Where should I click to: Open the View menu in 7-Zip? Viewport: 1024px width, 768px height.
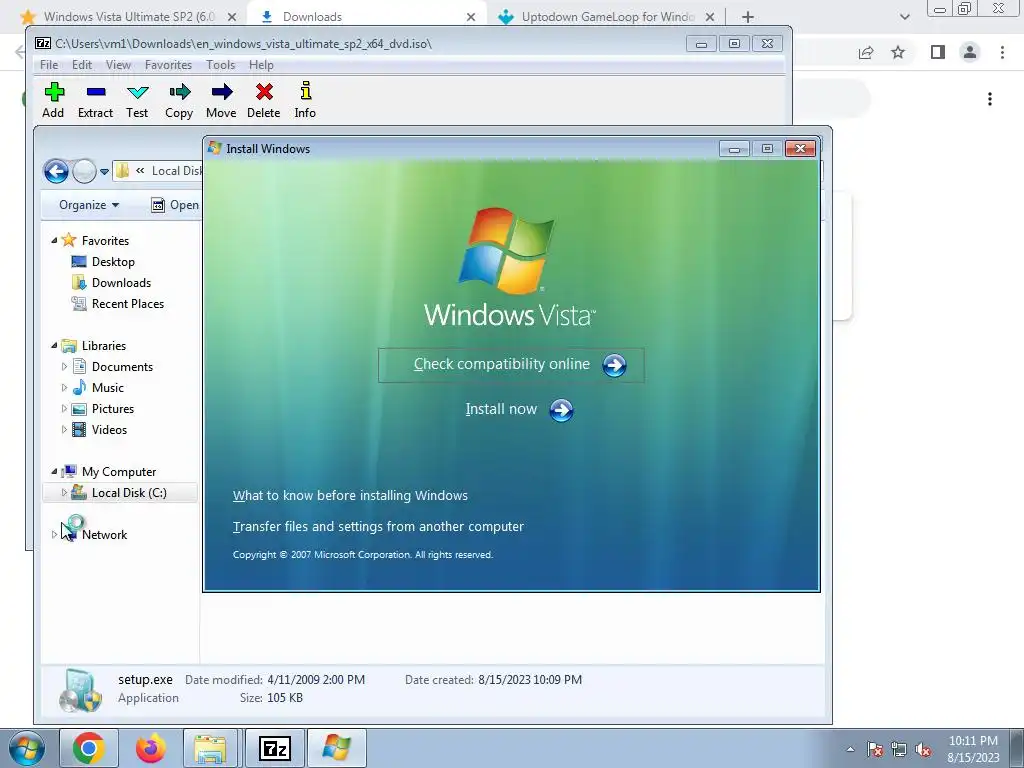tap(118, 65)
